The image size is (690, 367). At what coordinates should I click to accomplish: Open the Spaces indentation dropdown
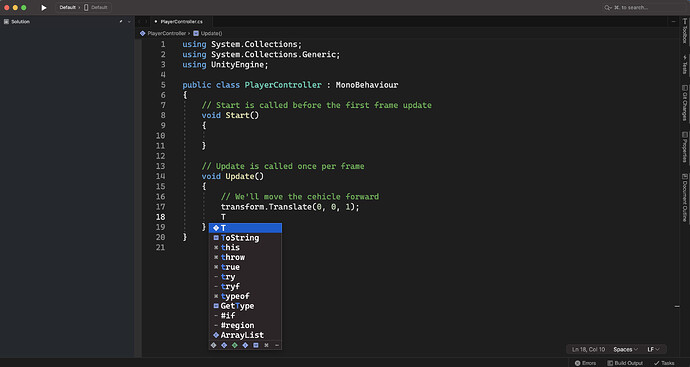click(625, 349)
